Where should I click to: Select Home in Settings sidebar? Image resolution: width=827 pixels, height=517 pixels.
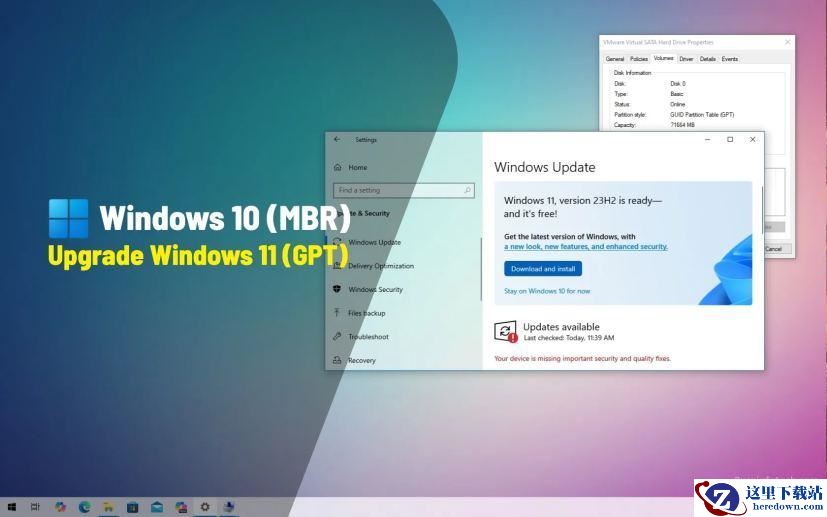(x=358, y=167)
